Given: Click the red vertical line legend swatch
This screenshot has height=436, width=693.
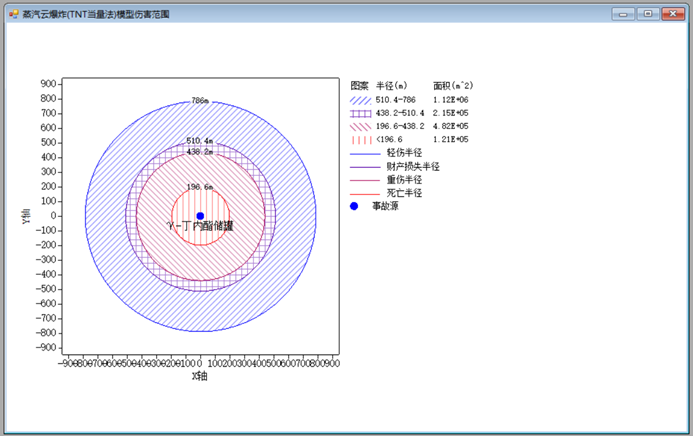Looking at the screenshot, I should pyautogui.click(x=361, y=140).
